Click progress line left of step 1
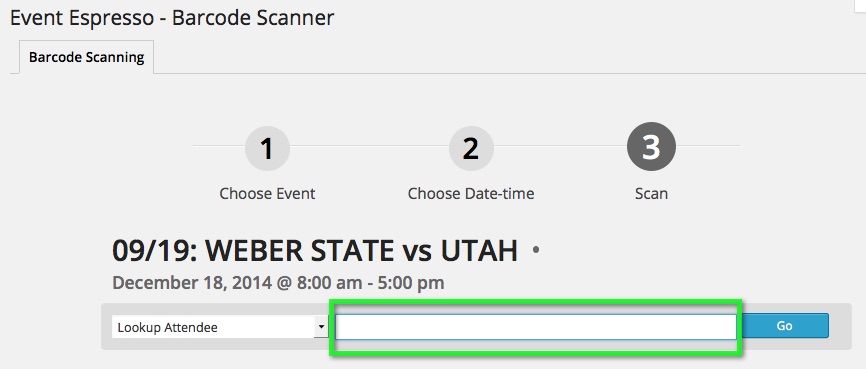The image size is (866, 369). pyautogui.click(x=219, y=146)
